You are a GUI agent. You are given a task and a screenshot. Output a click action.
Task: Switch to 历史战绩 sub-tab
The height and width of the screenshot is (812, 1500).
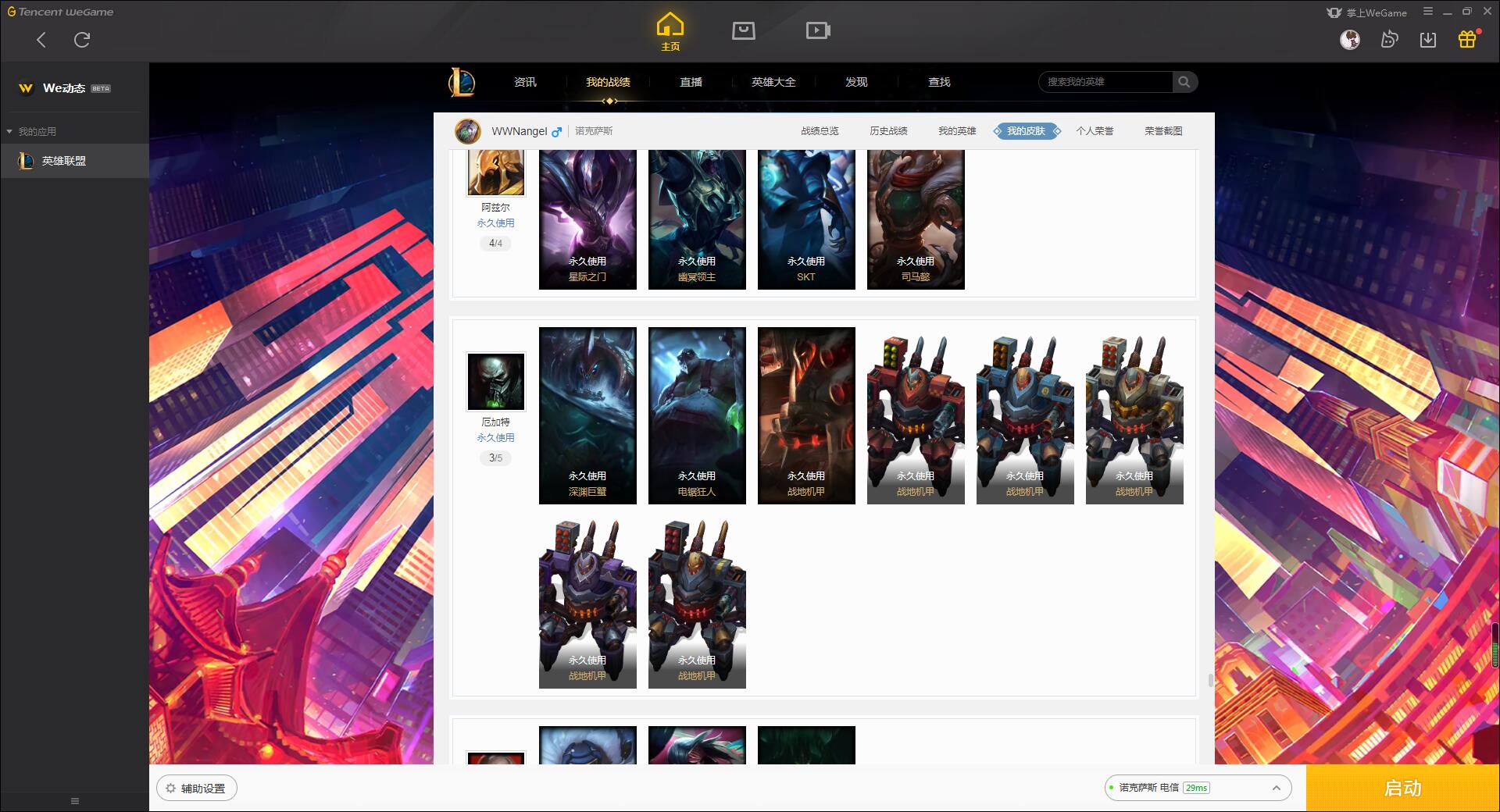pos(888,131)
